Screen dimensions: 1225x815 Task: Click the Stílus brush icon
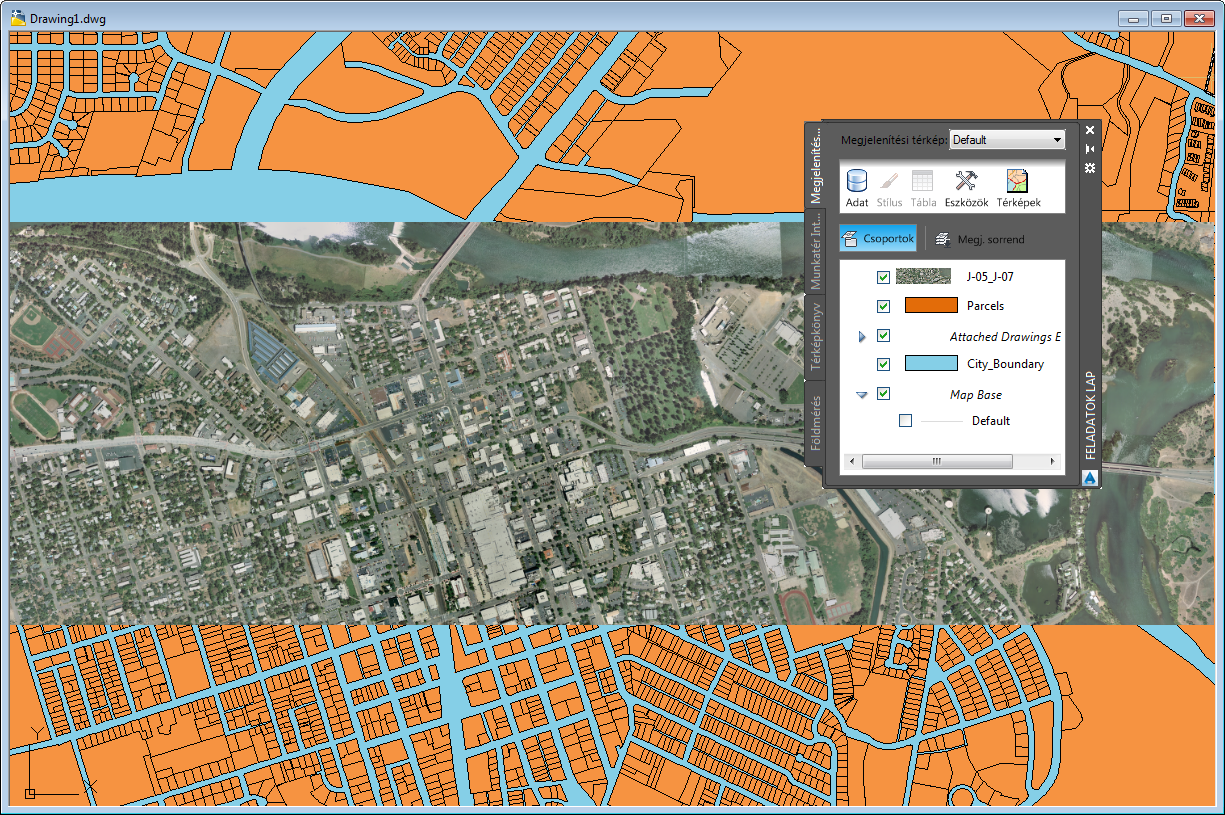[889, 188]
